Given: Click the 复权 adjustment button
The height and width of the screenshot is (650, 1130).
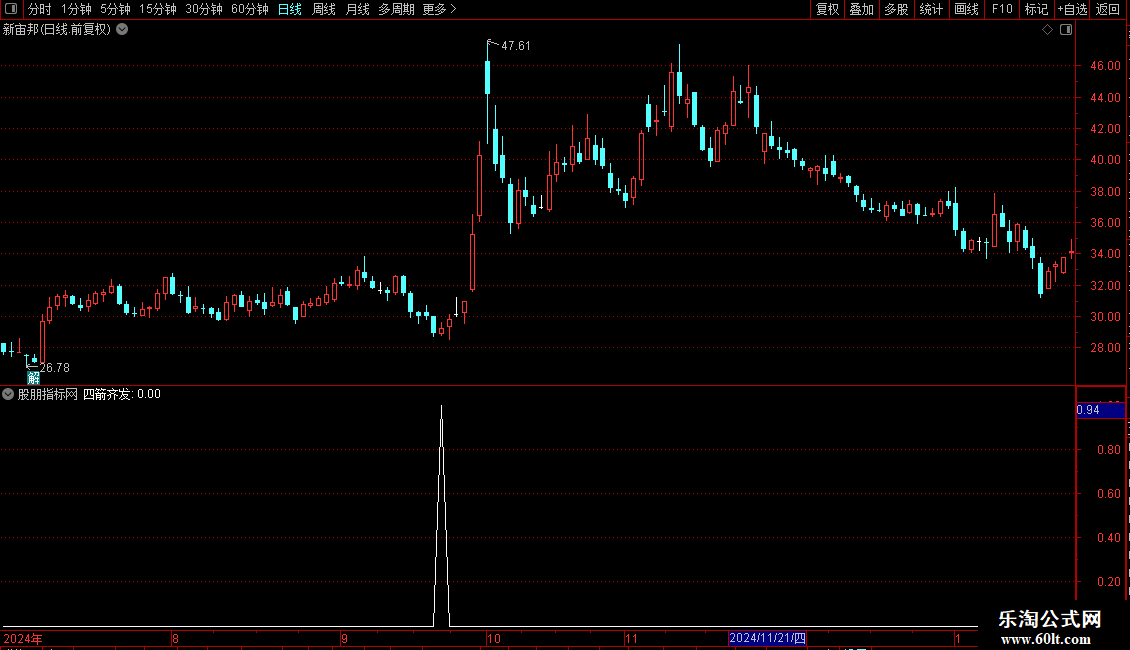Looking at the screenshot, I should click(827, 9).
